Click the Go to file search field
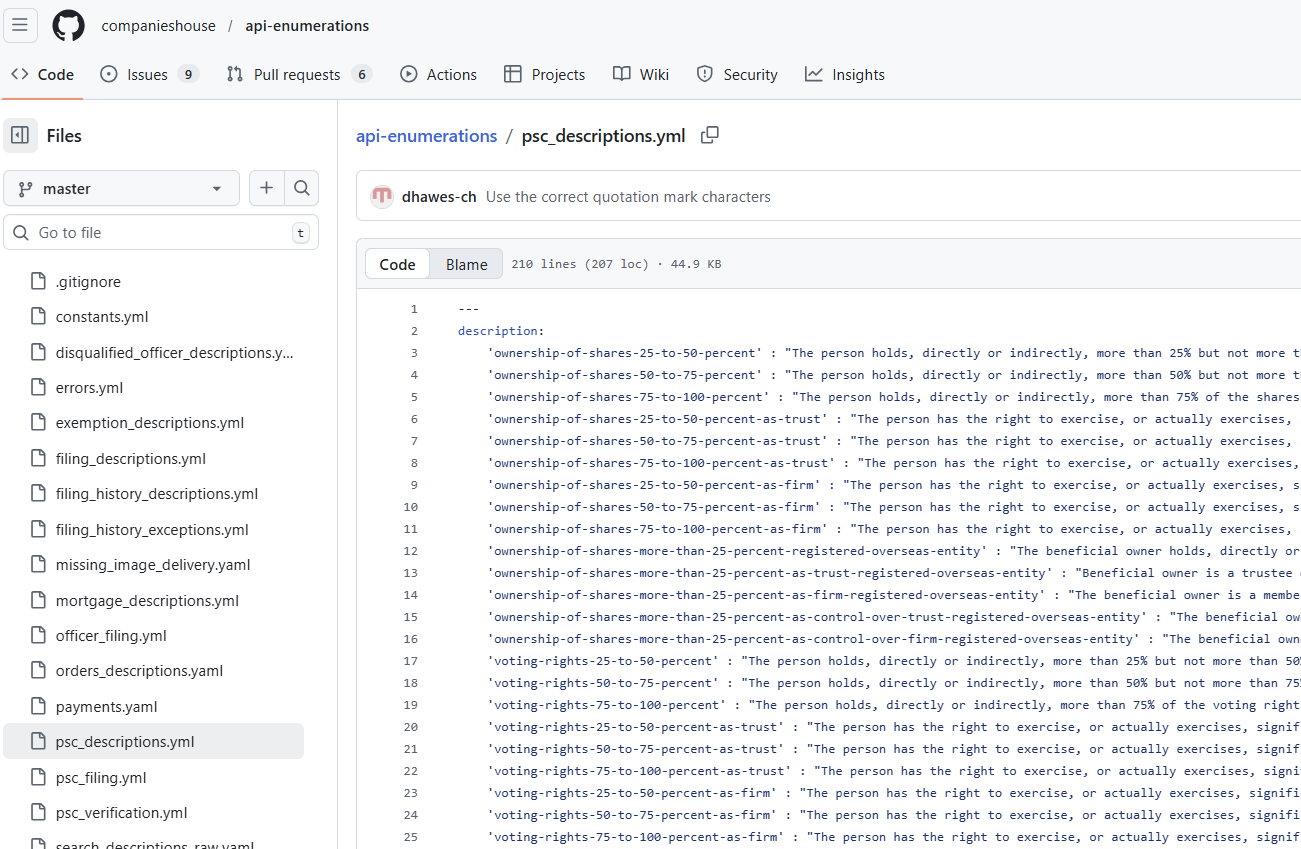1301x849 pixels. click(160, 233)
